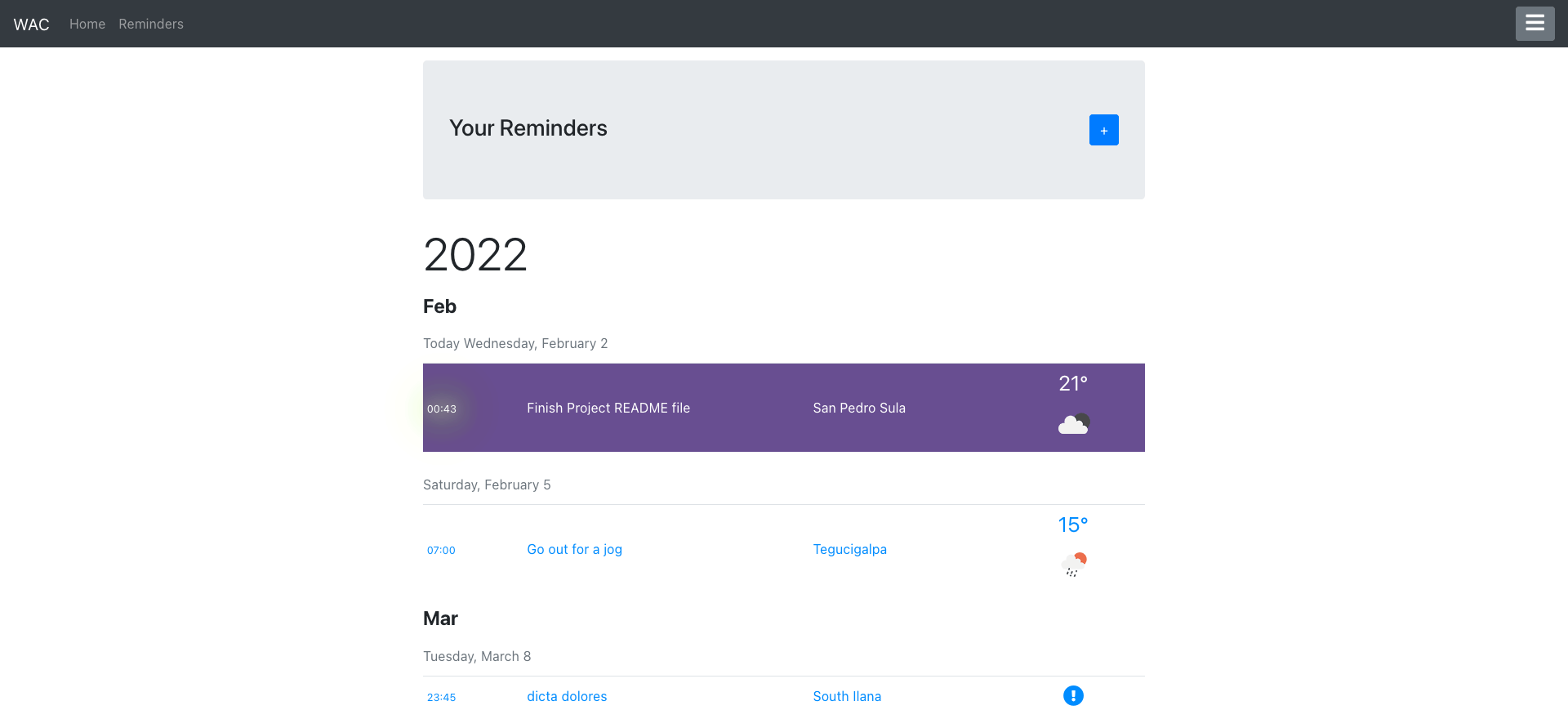Select the cloudy weather icon for San Pedro Sula
Viewport: 1568px width, 710px height.
(1073, 423)
